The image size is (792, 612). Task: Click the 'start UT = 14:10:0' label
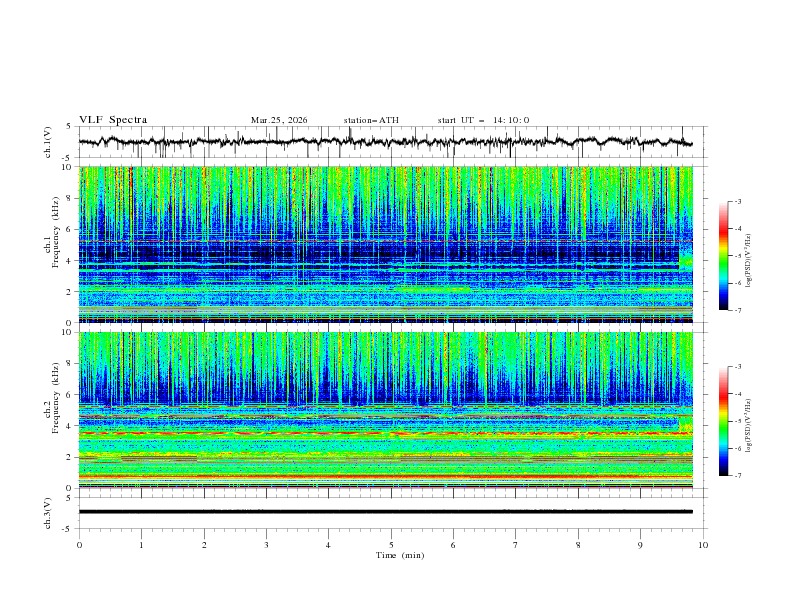483,120
